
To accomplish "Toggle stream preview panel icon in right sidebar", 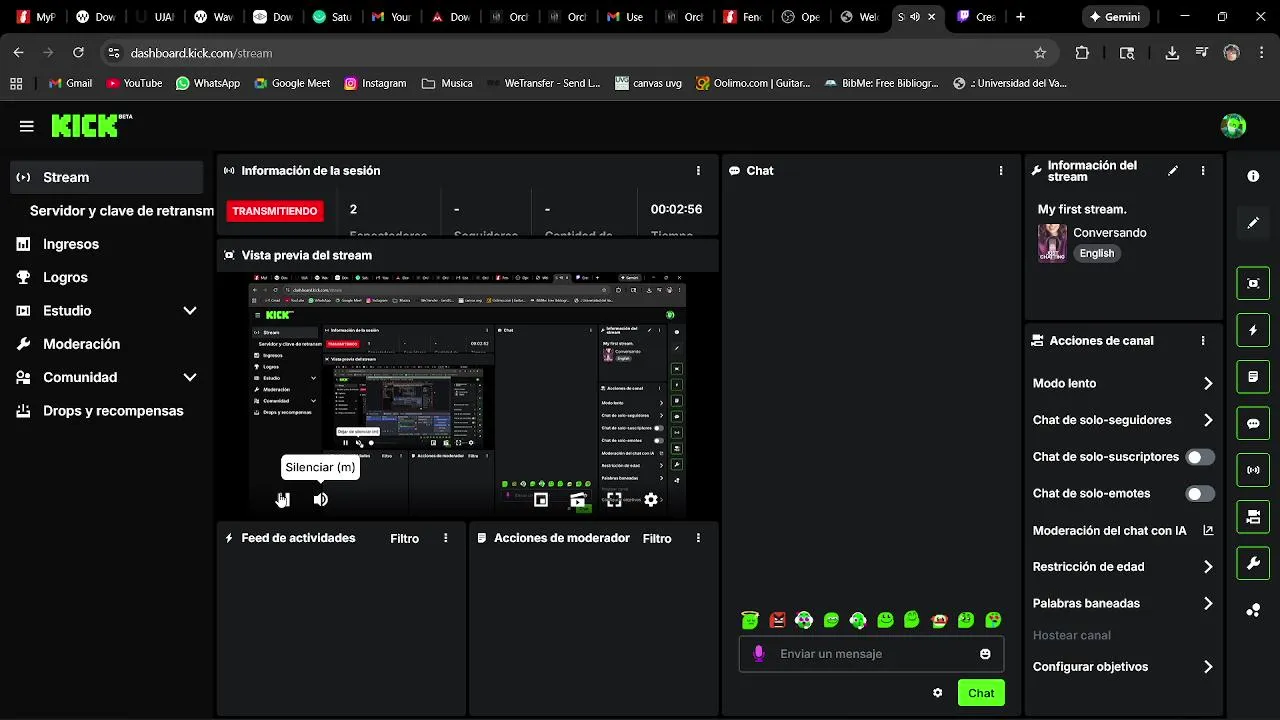I will pyautogui.click(x=1253, y=283).
